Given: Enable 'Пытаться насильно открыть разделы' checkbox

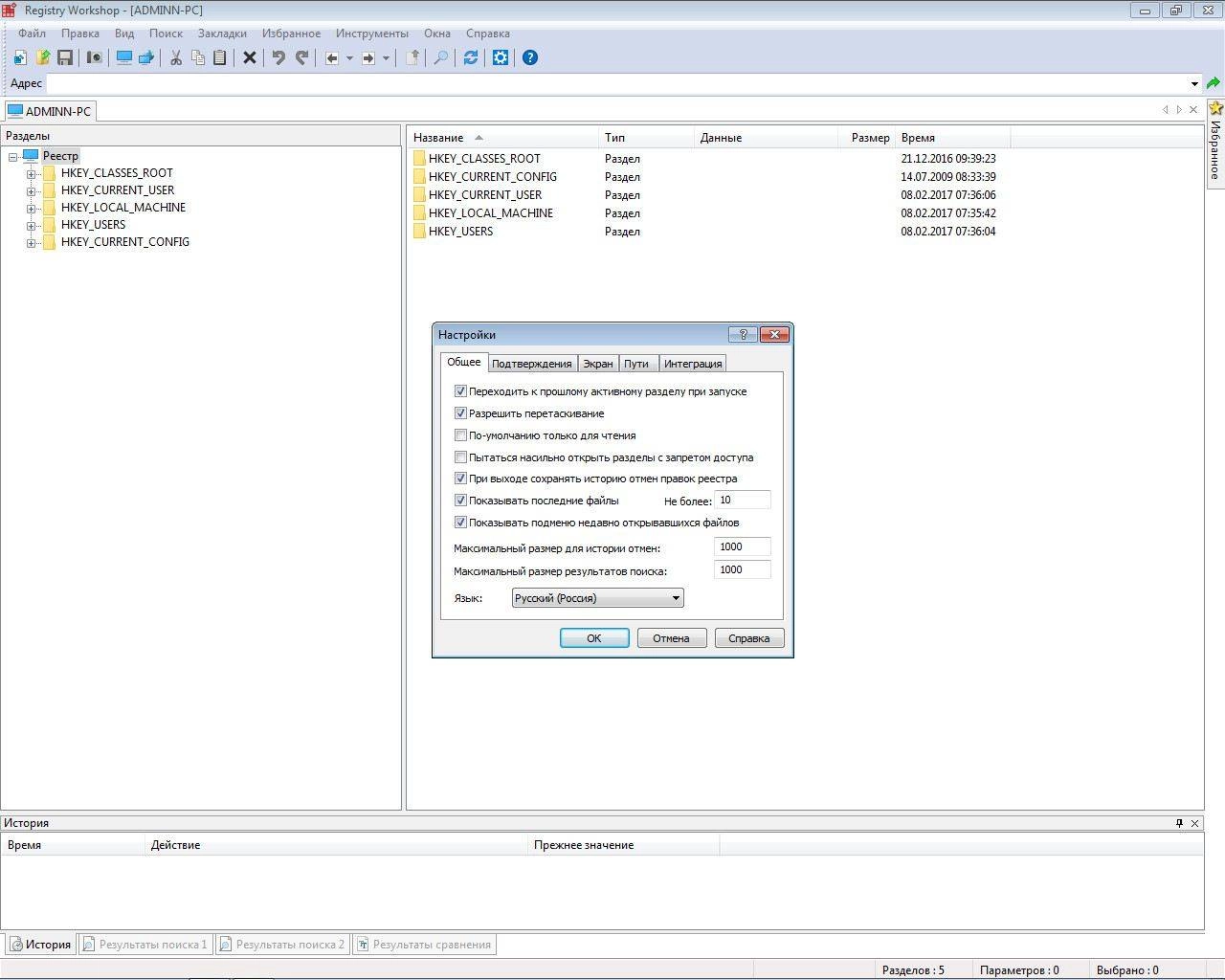Looking at the screenshot, I should click(460, 457).
